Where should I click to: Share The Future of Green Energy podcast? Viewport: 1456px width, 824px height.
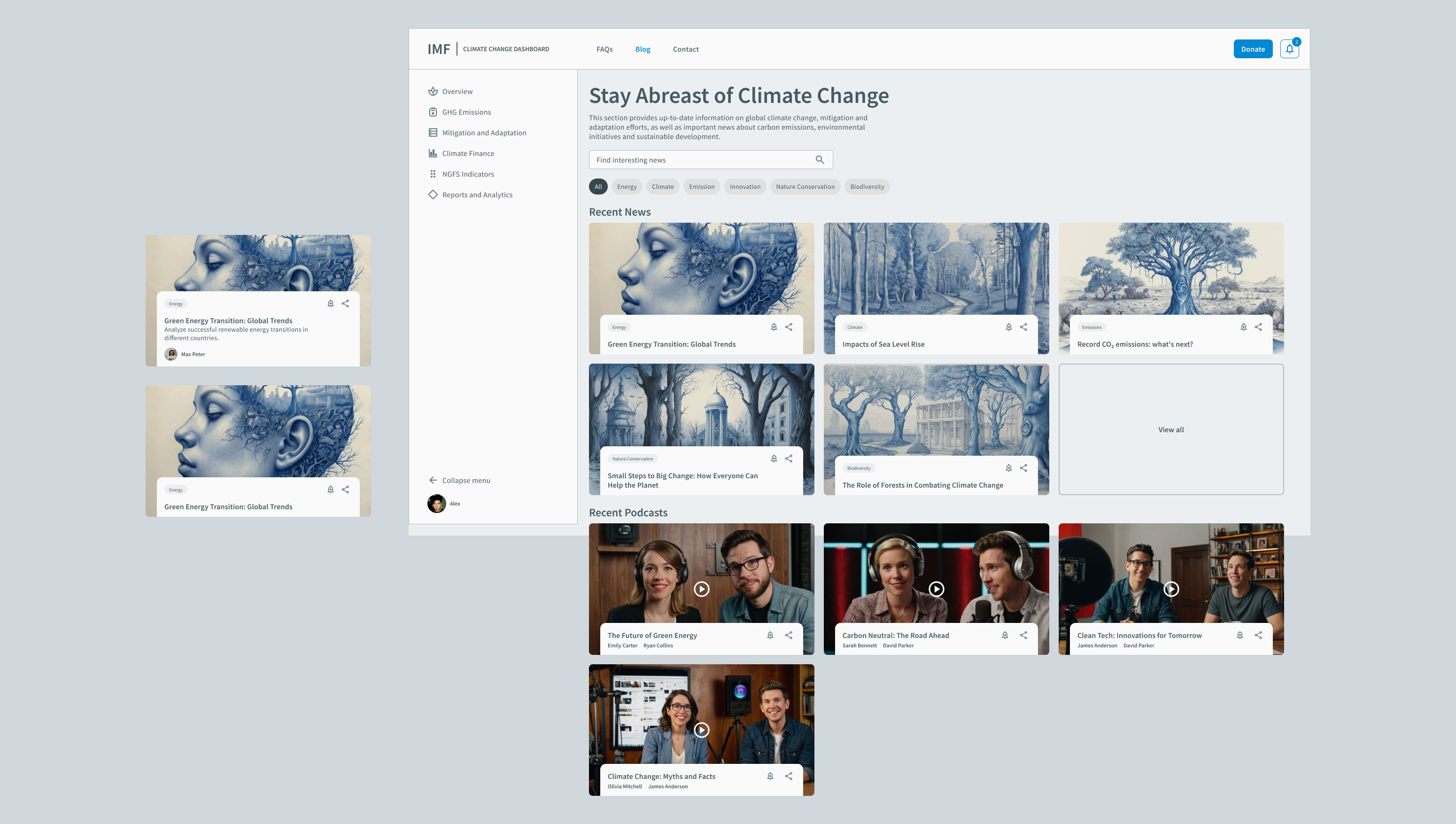click(x=789, y=635)
